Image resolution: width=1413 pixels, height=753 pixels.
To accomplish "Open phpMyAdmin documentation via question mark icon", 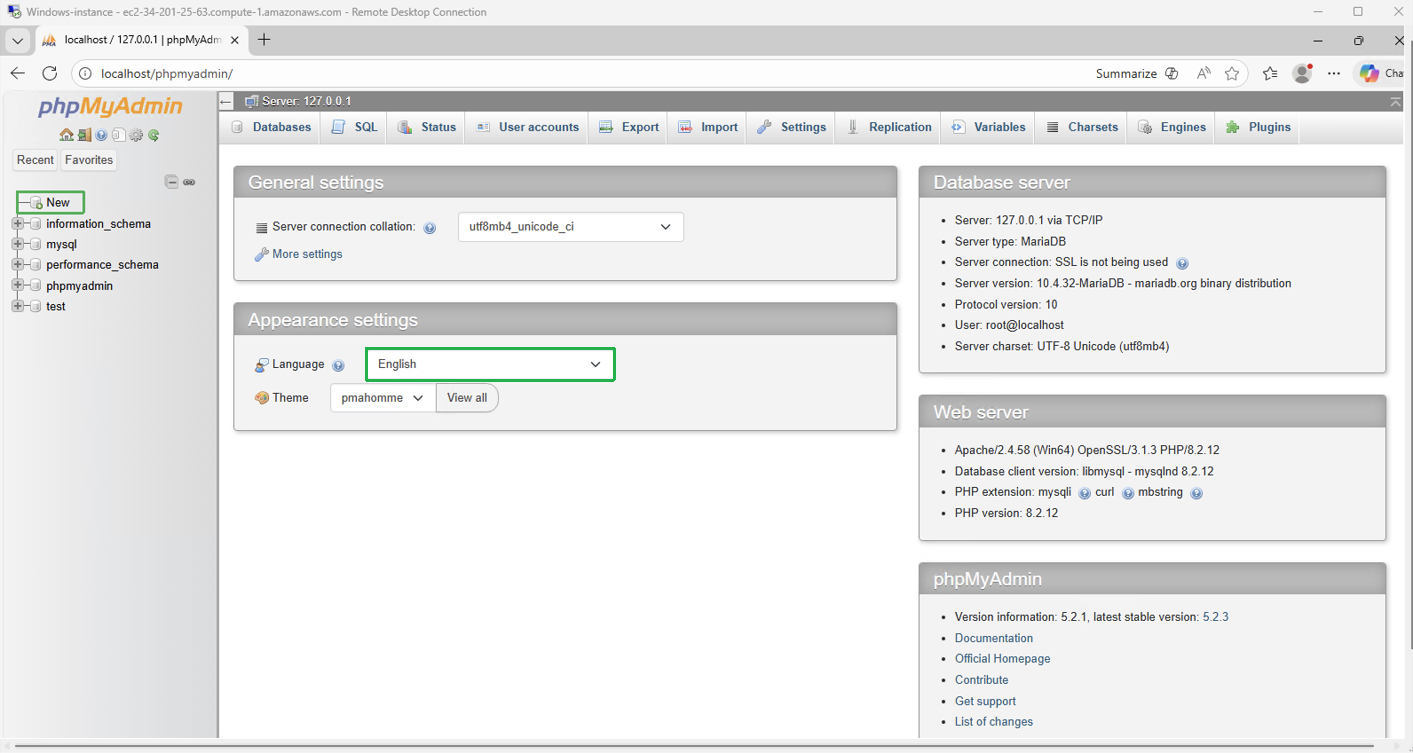I will coord(101,134).
